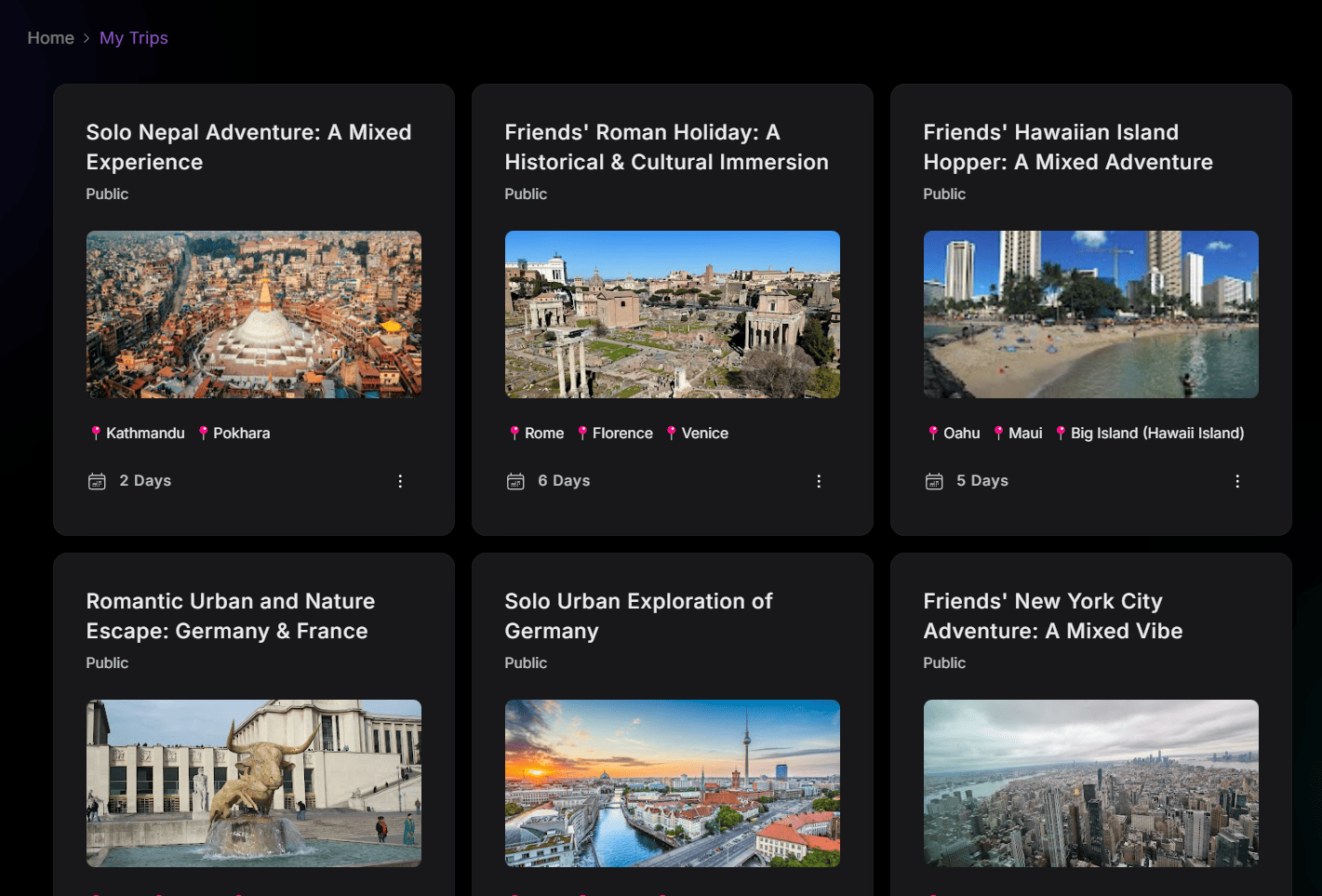Click the Maui location pin icon

click(998, 433)
